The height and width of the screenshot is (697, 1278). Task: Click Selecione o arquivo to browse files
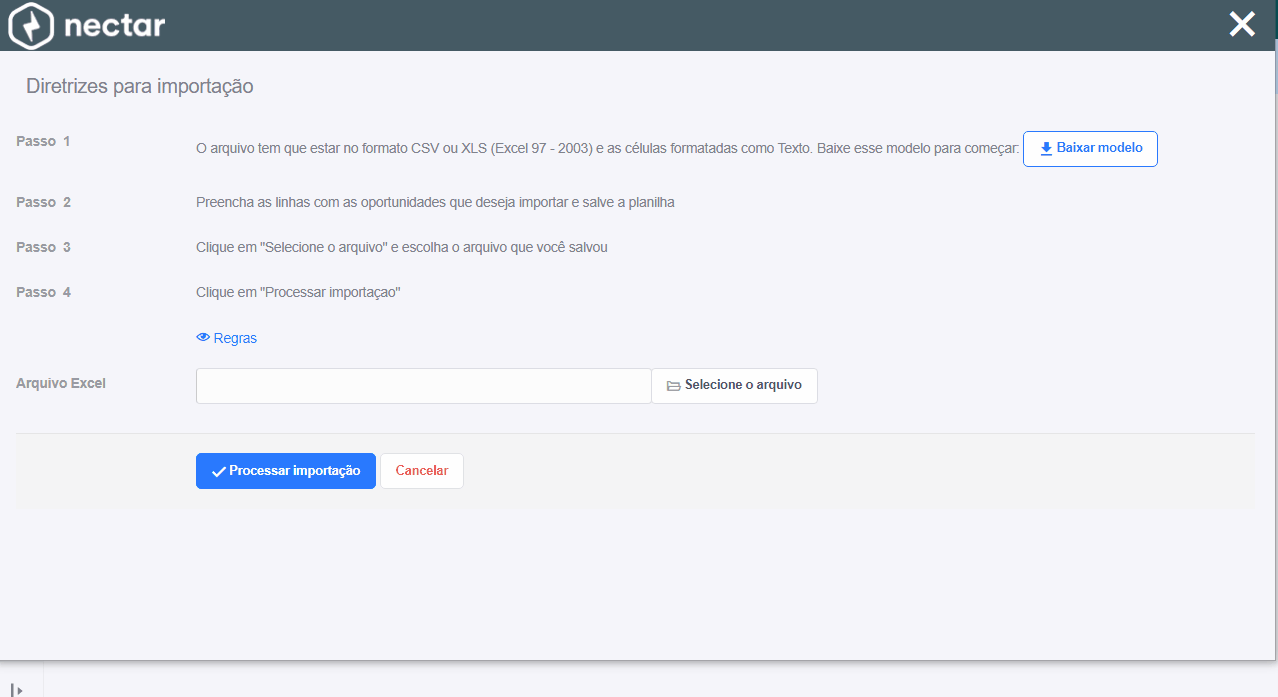point(734,386)
